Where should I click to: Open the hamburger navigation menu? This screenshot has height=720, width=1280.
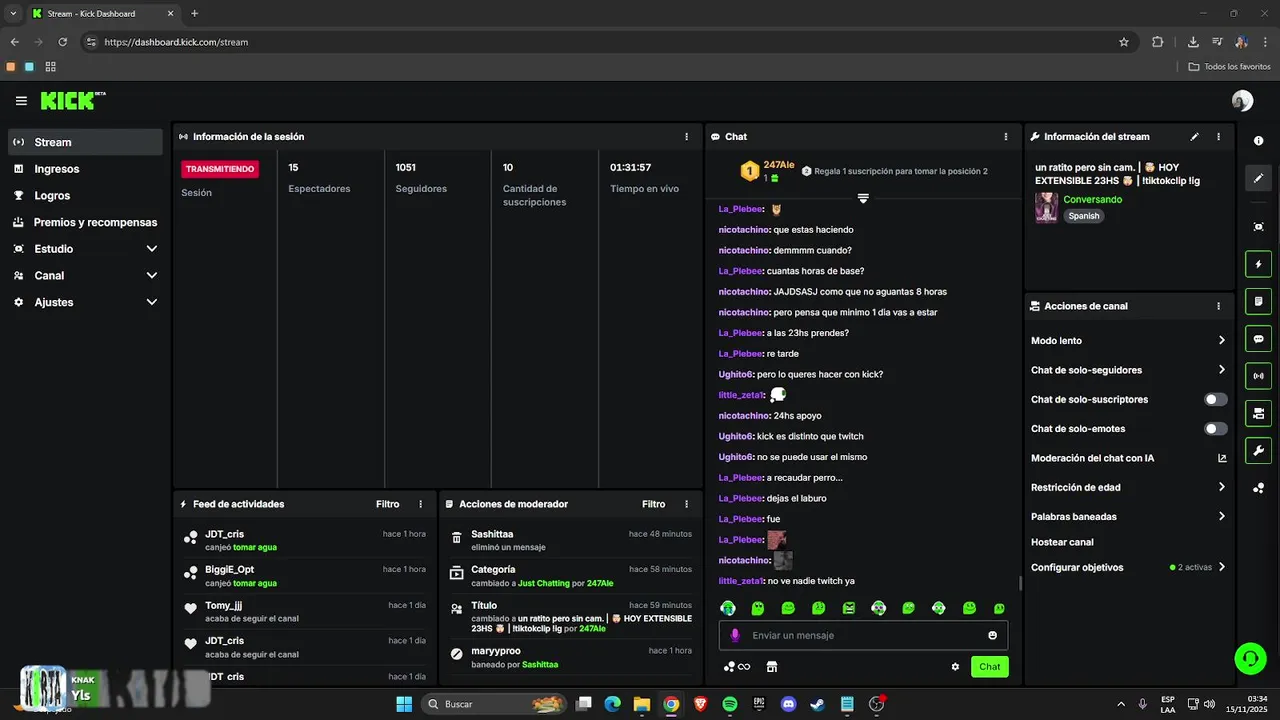click(x=21, y=101)
